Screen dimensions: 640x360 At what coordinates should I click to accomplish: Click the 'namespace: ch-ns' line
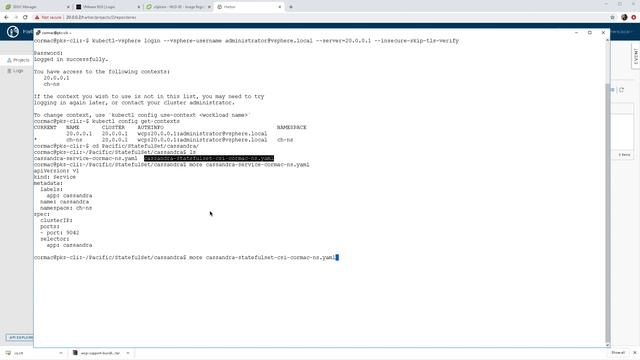(x=66, y=208)
